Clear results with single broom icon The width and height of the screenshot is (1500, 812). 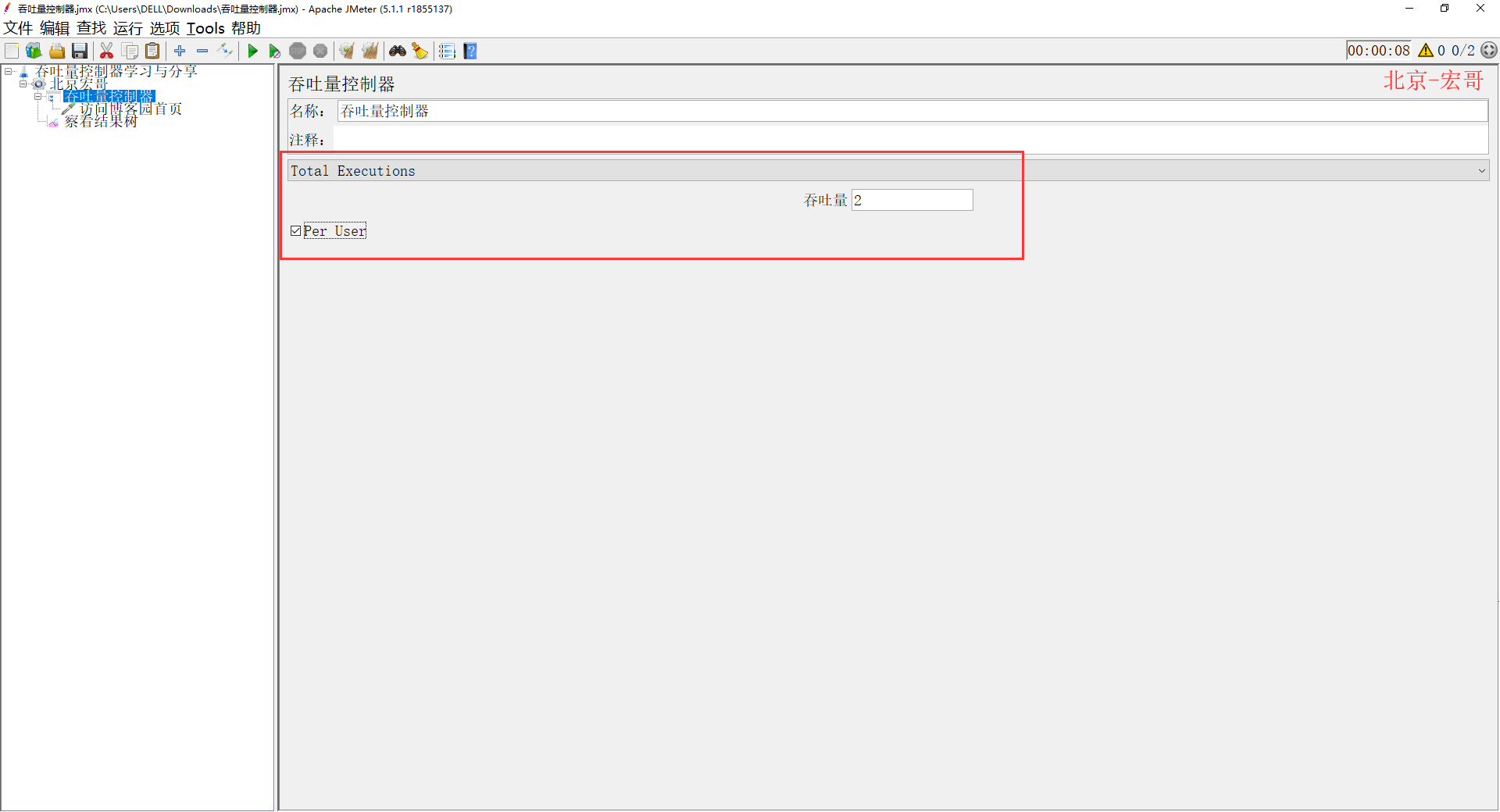click(347, 51)
